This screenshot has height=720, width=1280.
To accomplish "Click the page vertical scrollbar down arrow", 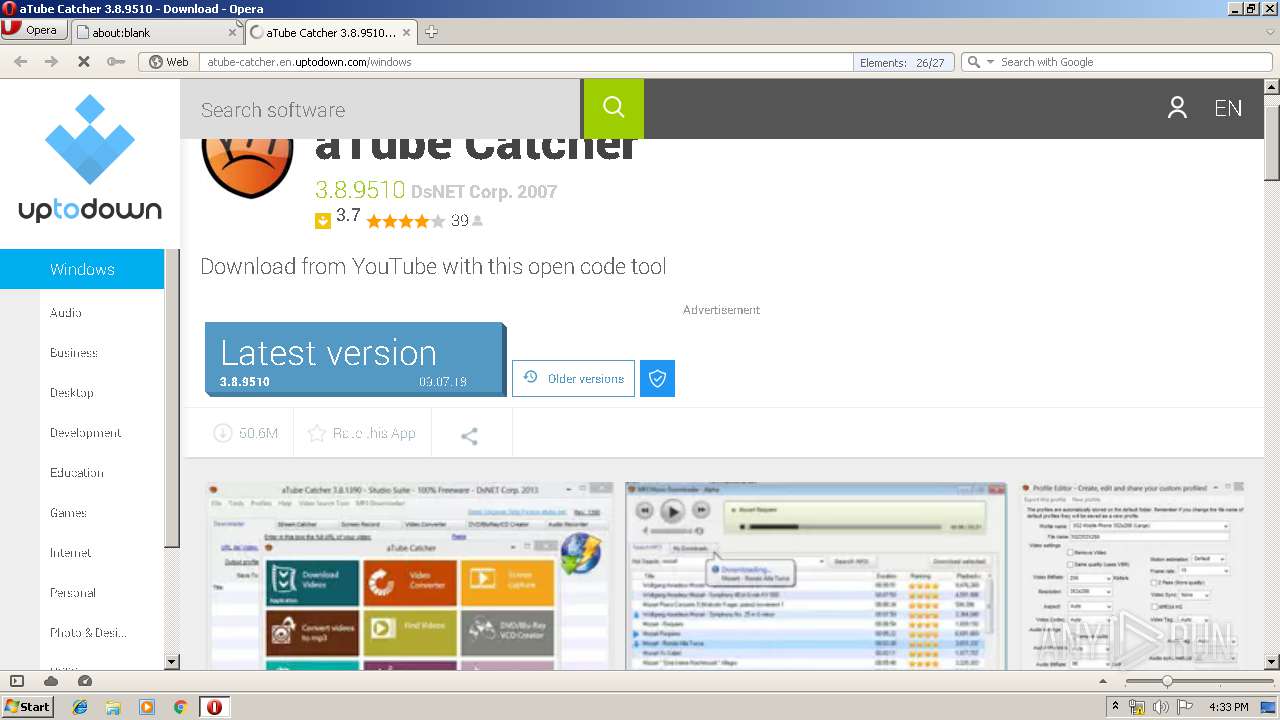I will [1272, 661].
